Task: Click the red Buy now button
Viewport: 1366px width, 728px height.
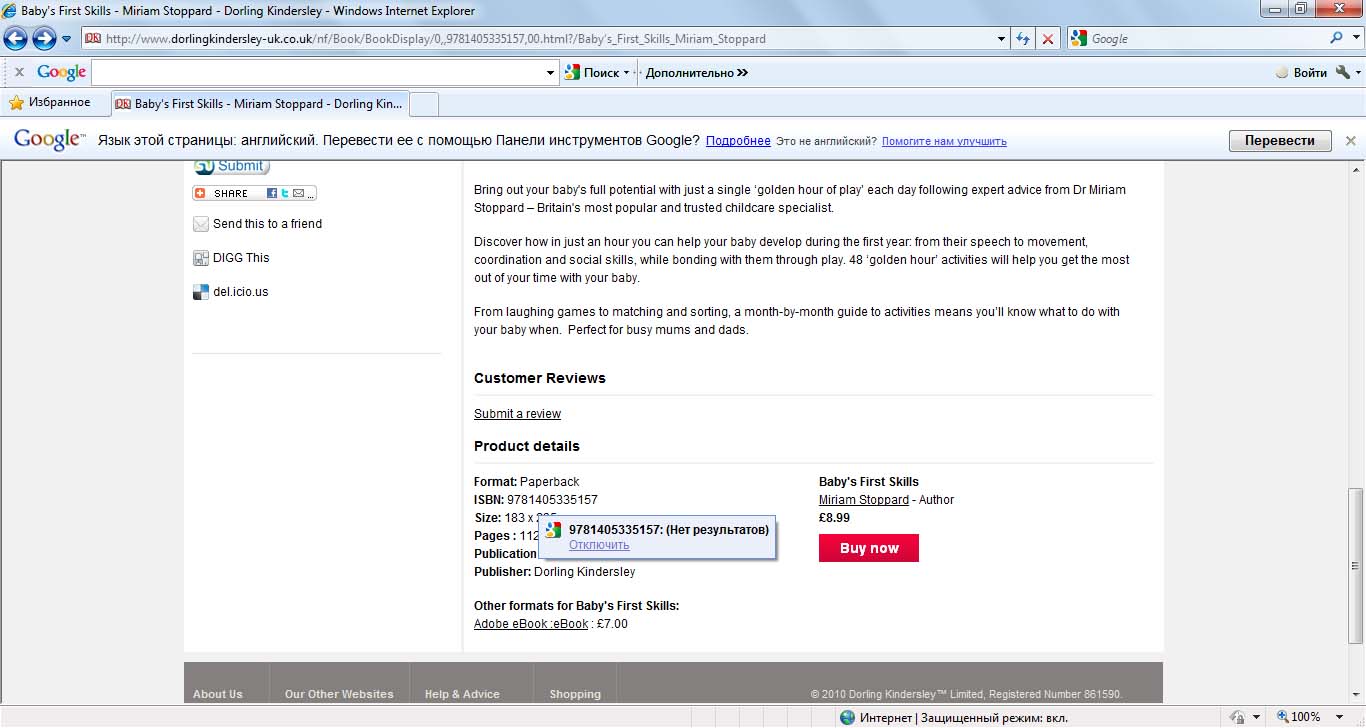Action: point(869,548)
